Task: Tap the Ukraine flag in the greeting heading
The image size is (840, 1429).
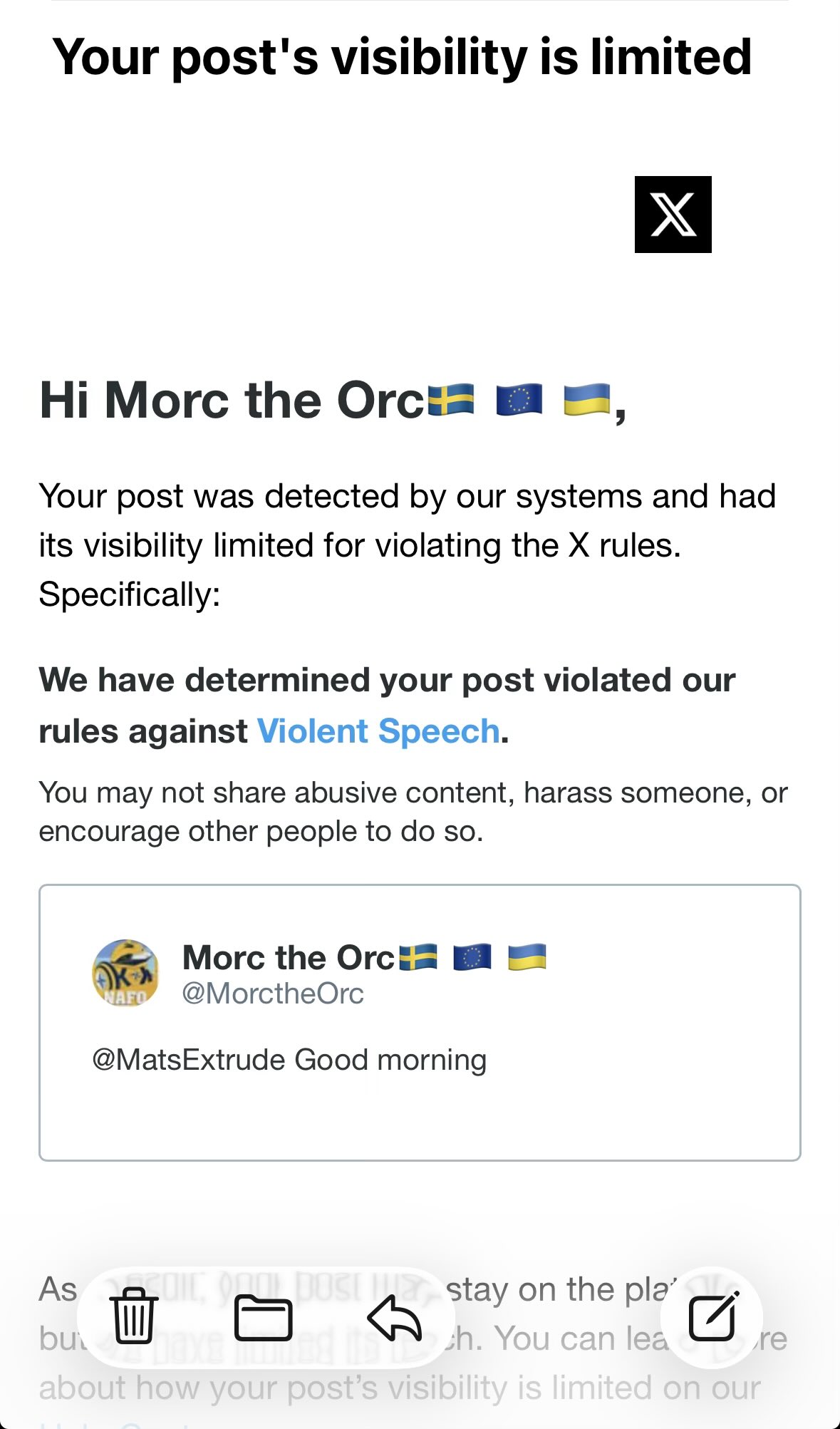Action: click(x=587, y=399)
